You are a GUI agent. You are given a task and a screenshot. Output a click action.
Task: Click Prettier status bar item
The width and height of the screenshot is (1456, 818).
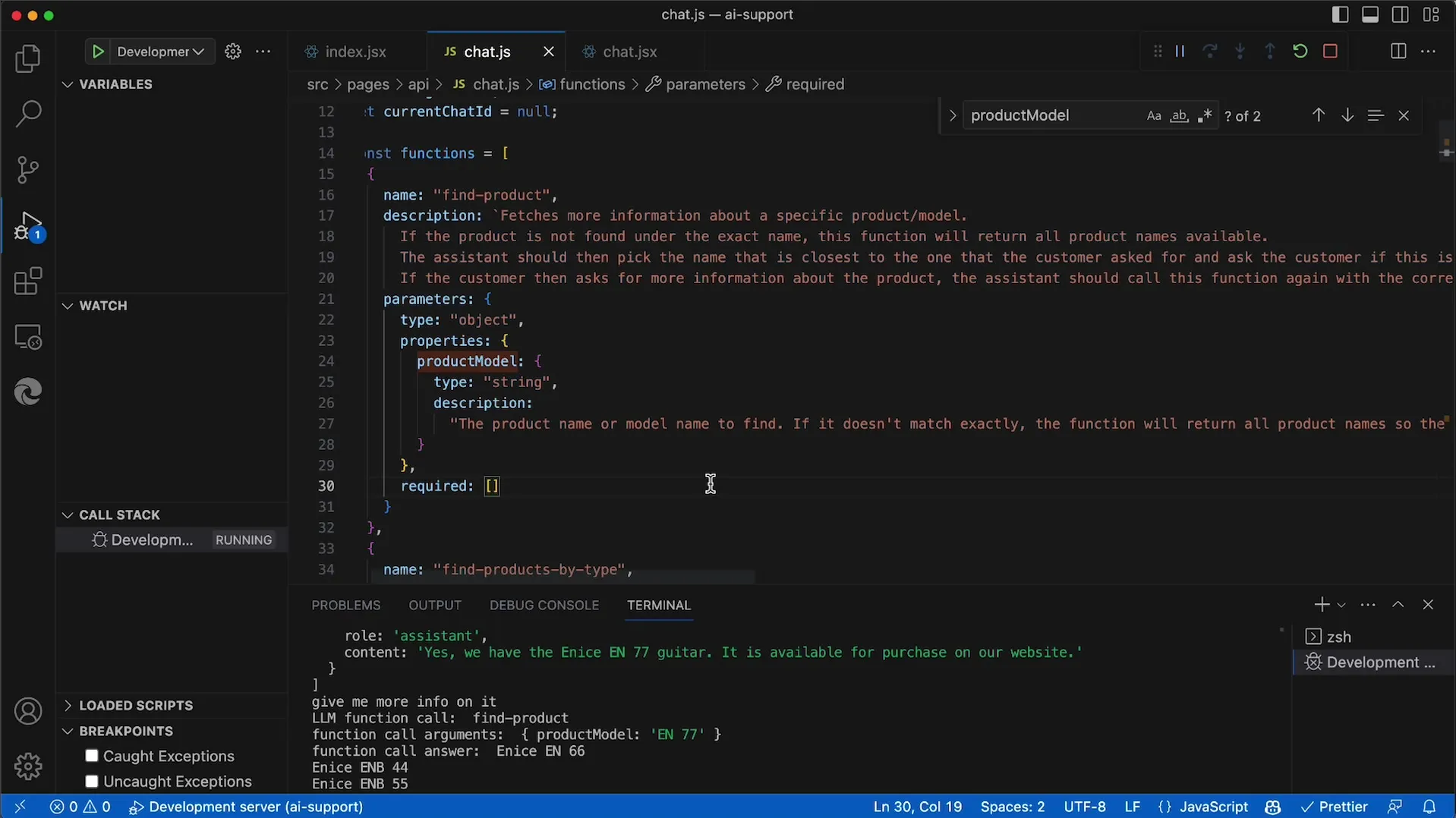[1334, 807]
